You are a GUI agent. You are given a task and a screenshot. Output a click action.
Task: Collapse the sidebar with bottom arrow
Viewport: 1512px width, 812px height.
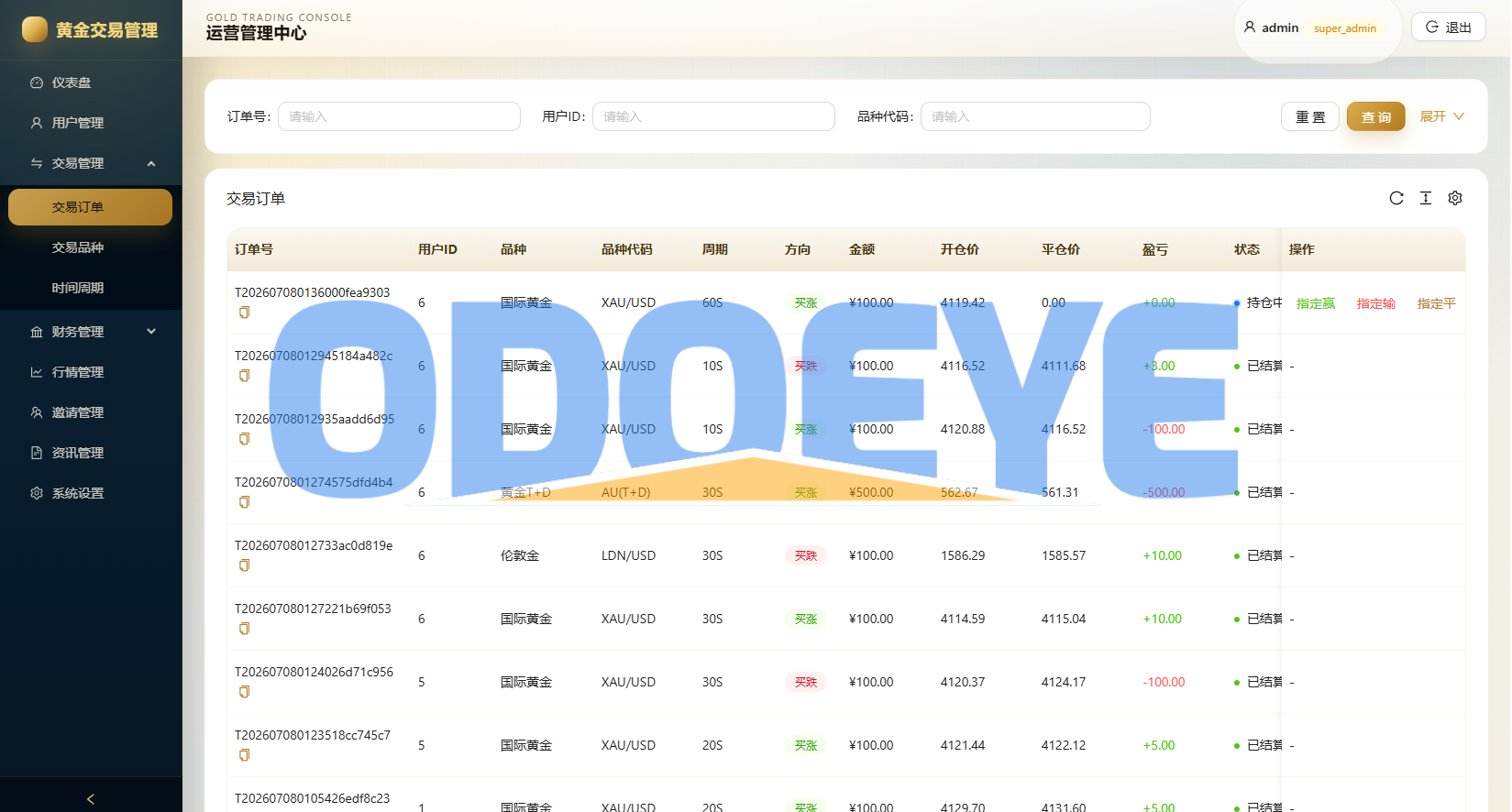point(91,798)
